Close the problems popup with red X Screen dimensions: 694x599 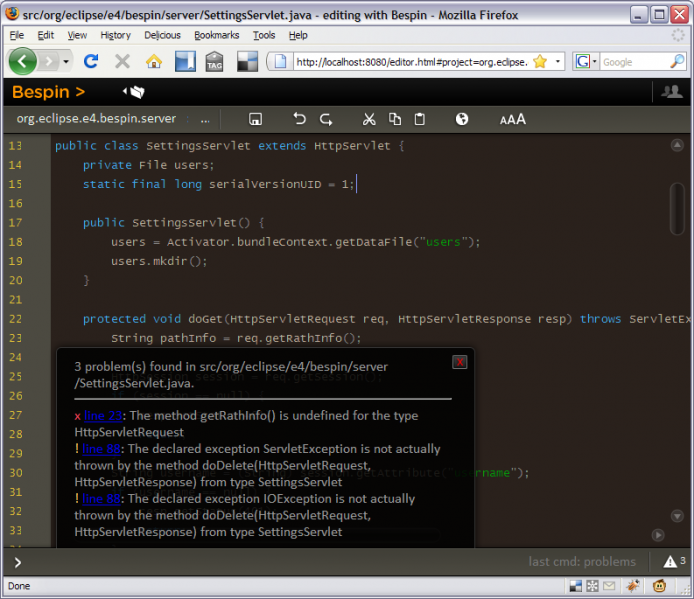(460, 362)
